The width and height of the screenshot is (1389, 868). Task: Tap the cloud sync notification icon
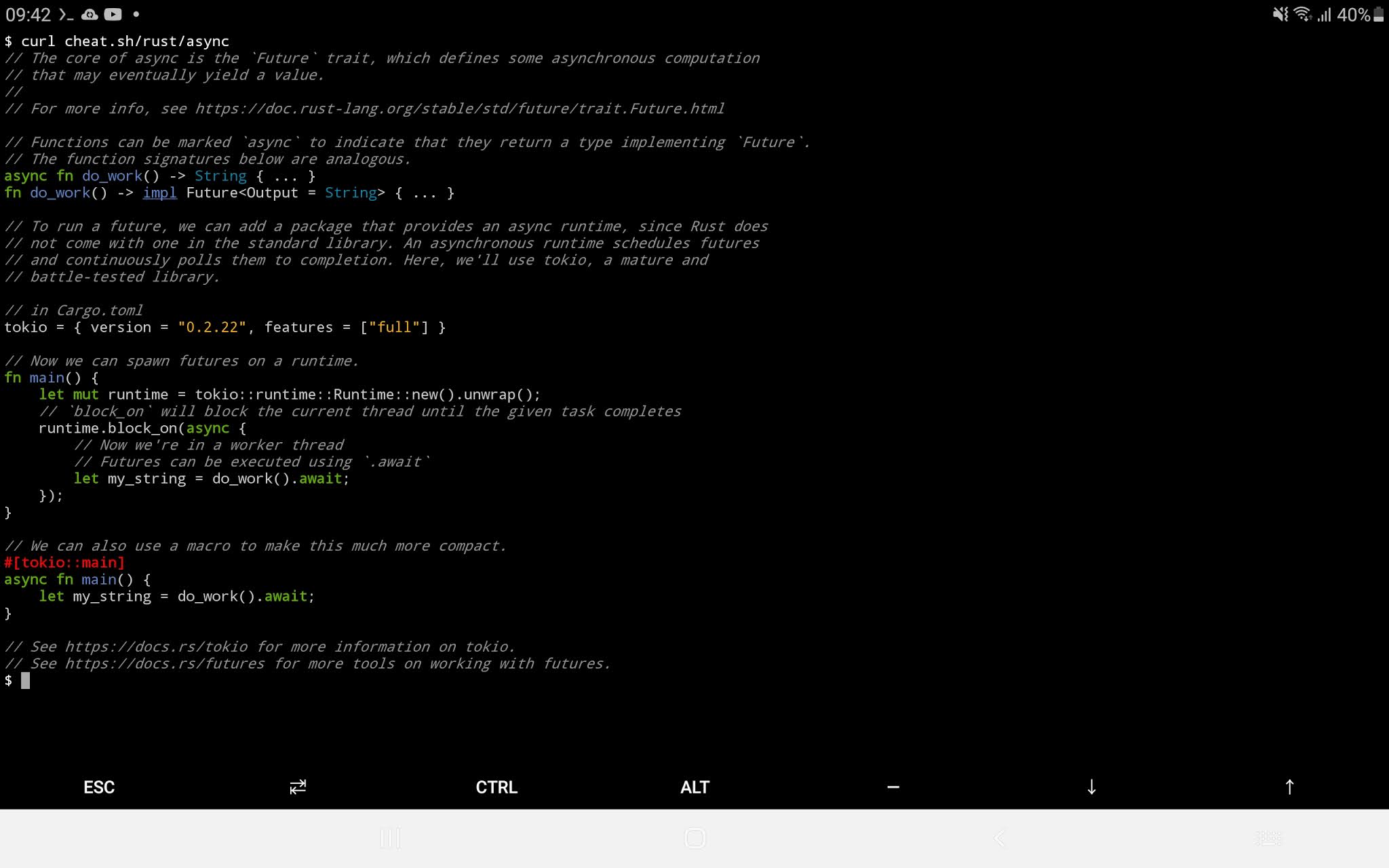(x=90, y=14)
